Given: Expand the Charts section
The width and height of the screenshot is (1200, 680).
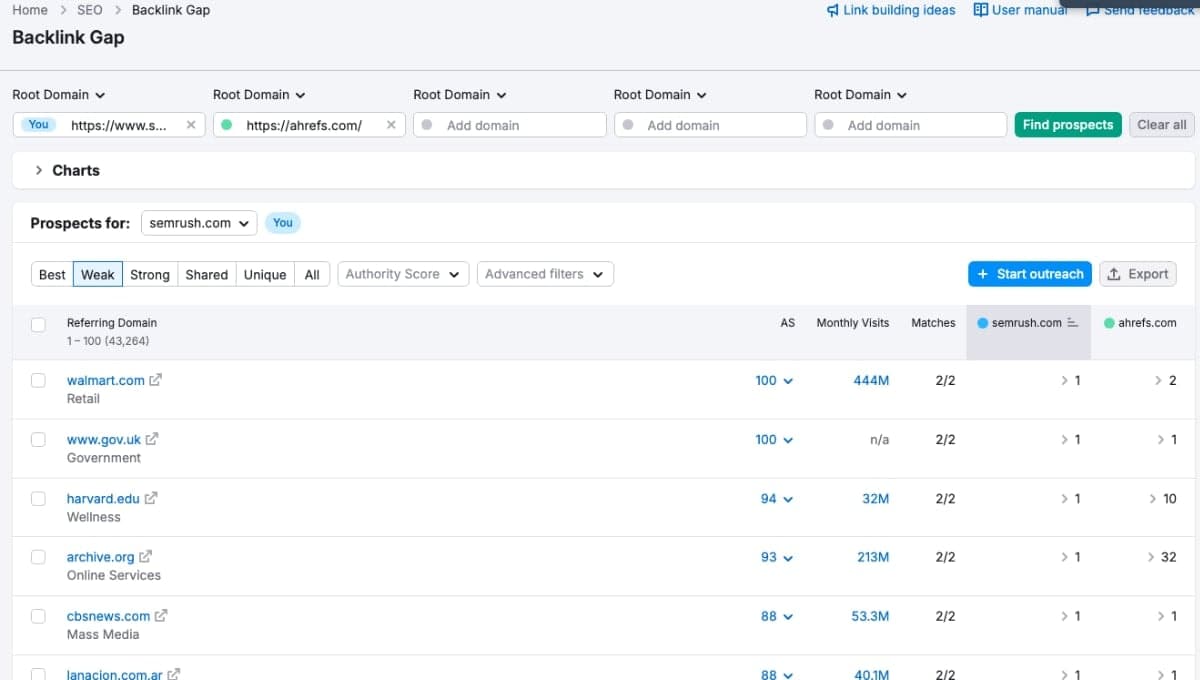Looking at the screenshot, I should (67, 170).
